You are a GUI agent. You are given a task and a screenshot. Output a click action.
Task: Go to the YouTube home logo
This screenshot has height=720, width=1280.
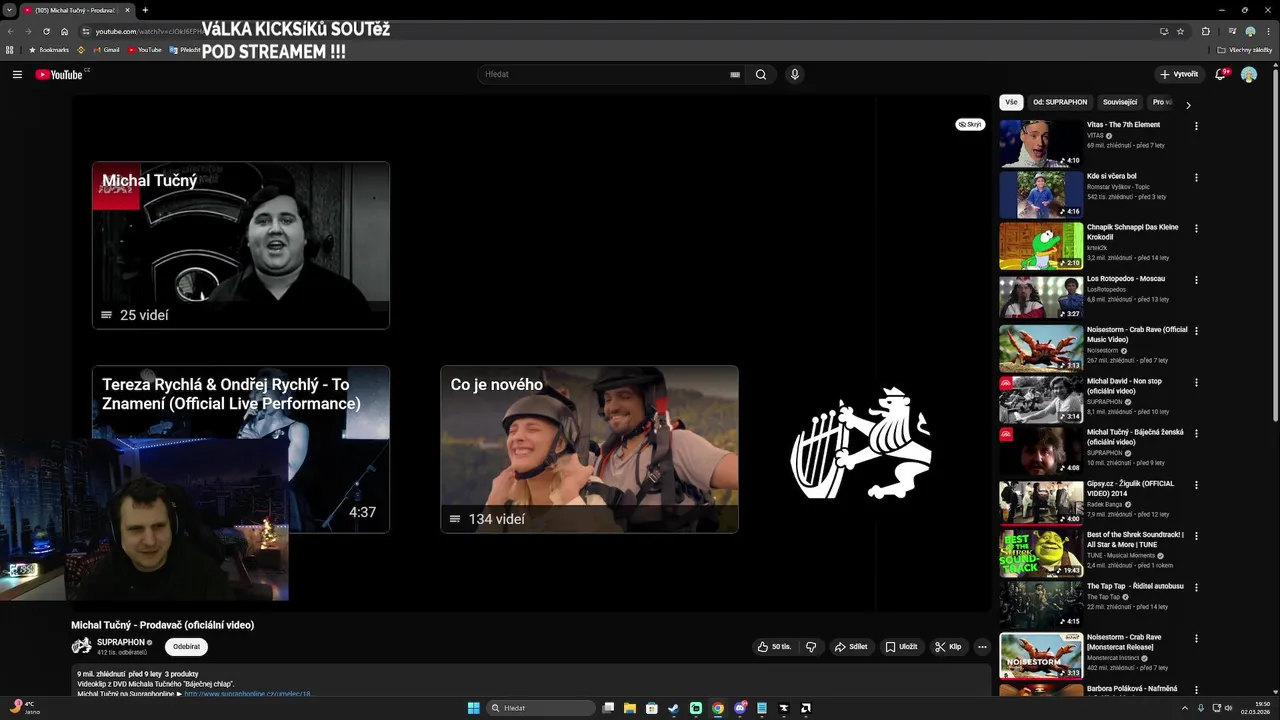tap(60, 74)
